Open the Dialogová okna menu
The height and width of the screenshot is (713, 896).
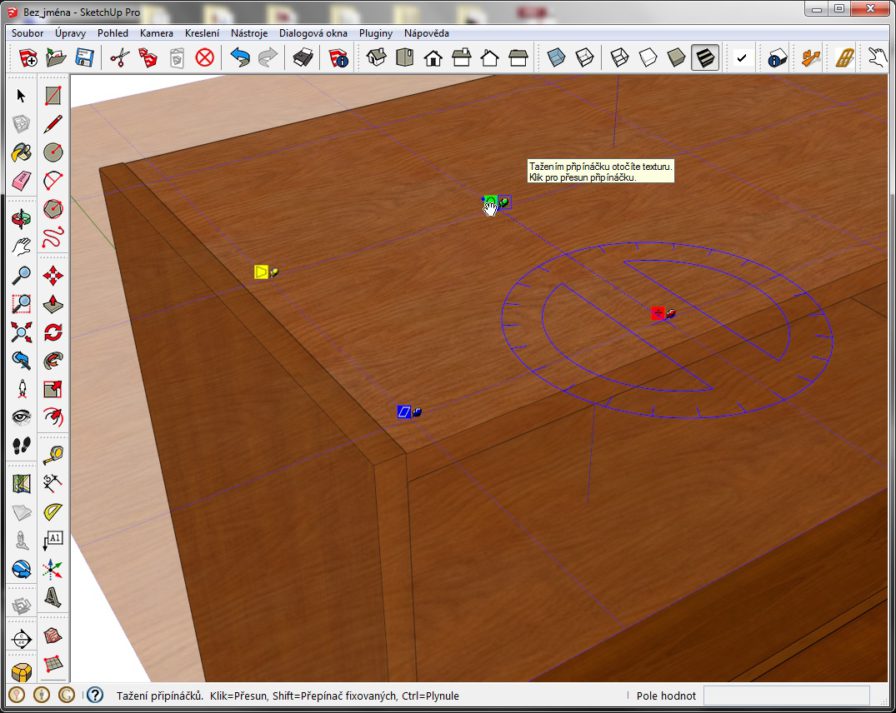313,33
